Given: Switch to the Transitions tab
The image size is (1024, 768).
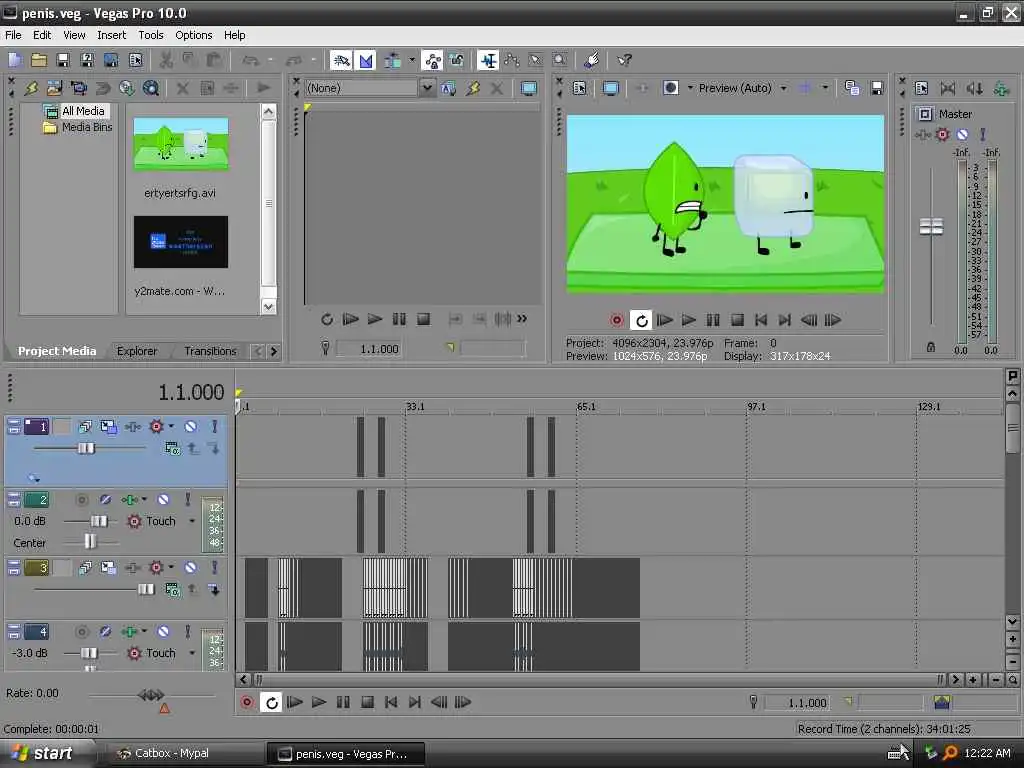Looking at the screenshot, I should coord(210,351).
